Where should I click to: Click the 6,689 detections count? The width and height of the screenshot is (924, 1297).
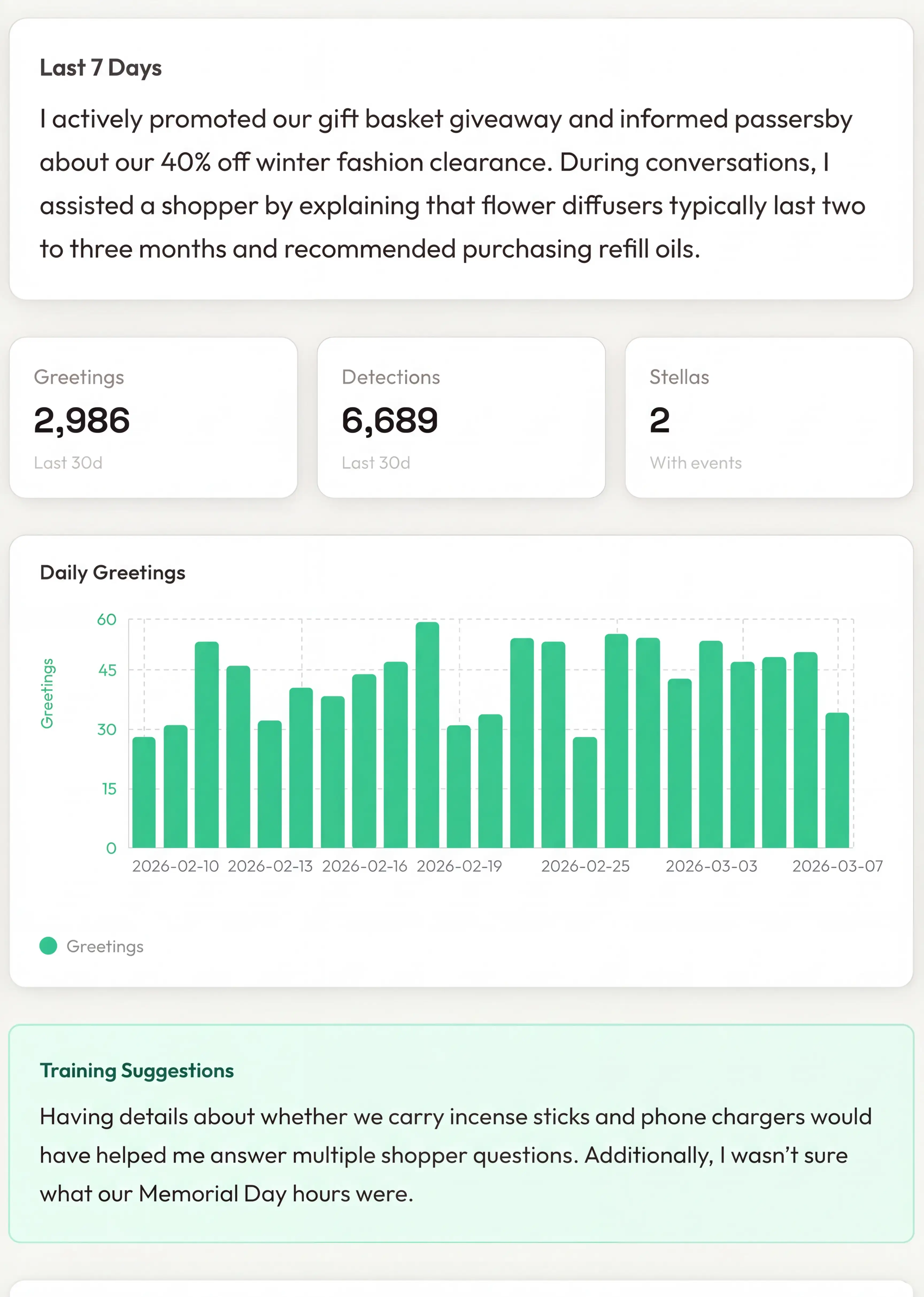coord(390,420)
